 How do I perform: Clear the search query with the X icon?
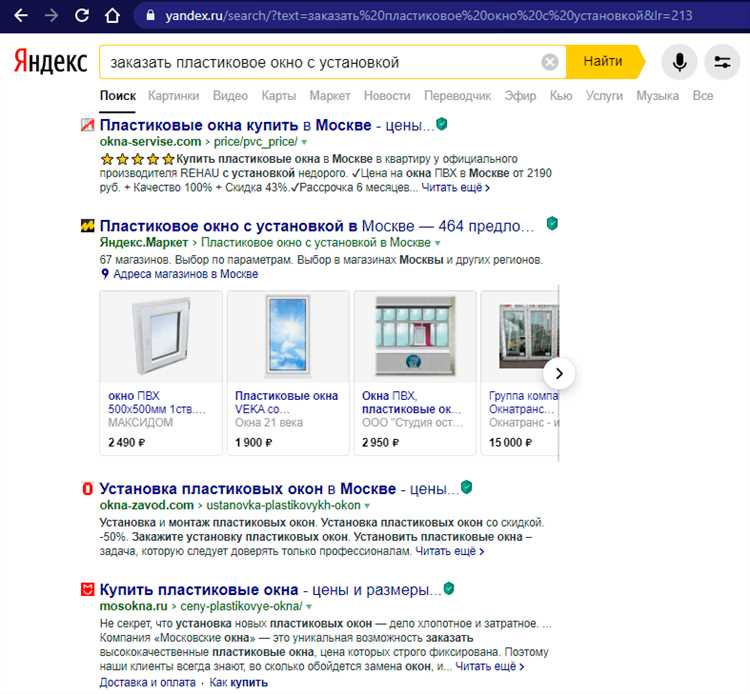pyautogui.click(x=550, y=62)
